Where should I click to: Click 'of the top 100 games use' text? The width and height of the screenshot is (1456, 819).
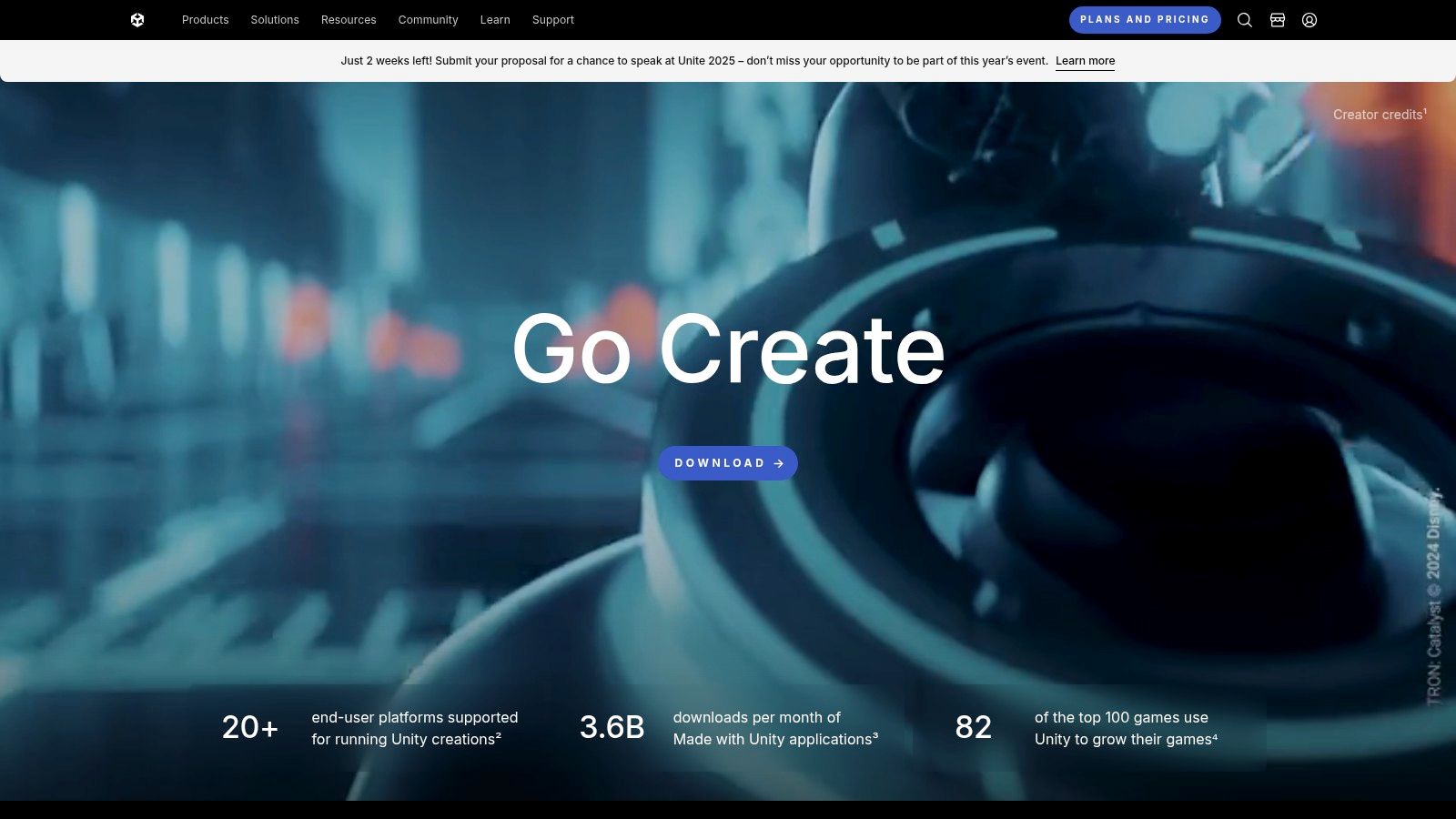(1121, 717)
